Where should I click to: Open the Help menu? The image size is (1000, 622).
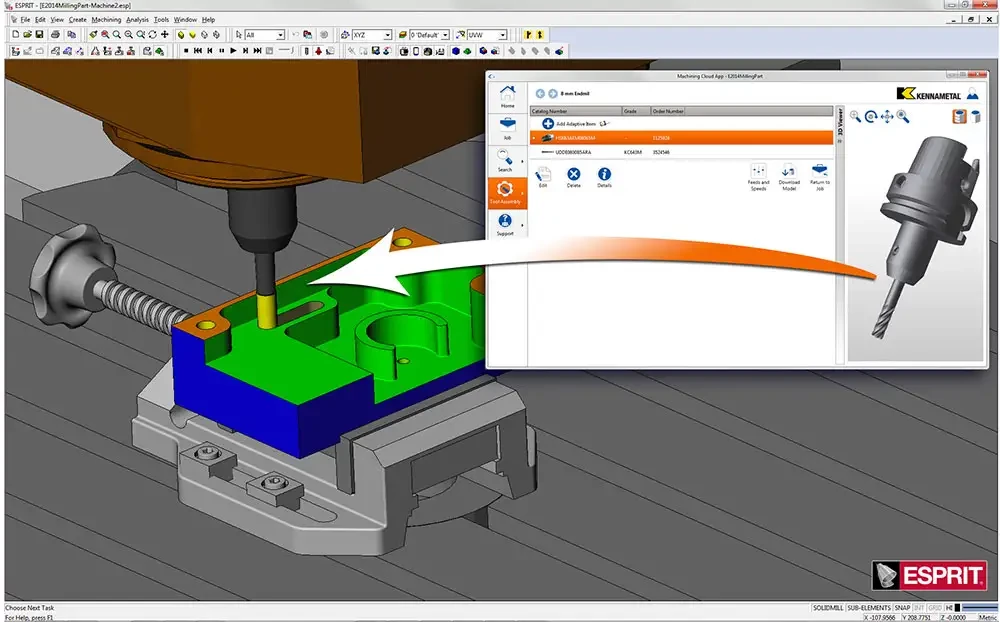[x=209, y=20]
